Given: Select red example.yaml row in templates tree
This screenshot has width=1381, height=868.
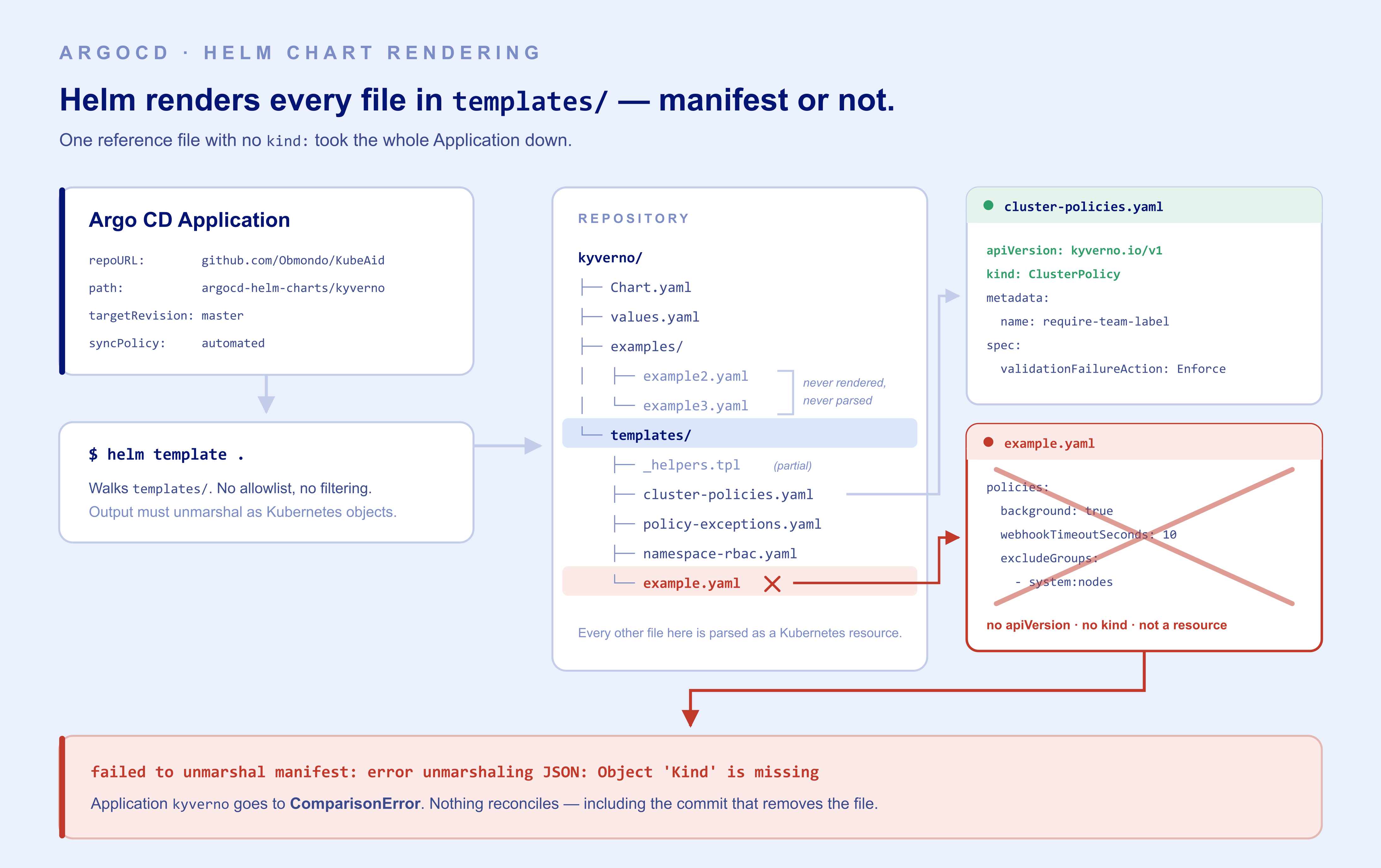Looking at the screenshot, I should [739, 581].
